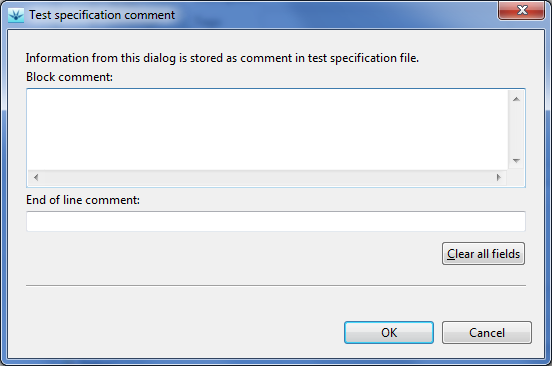Close the Test specification comment dialog
Screen dimensions: 552x366
point(521,10)
